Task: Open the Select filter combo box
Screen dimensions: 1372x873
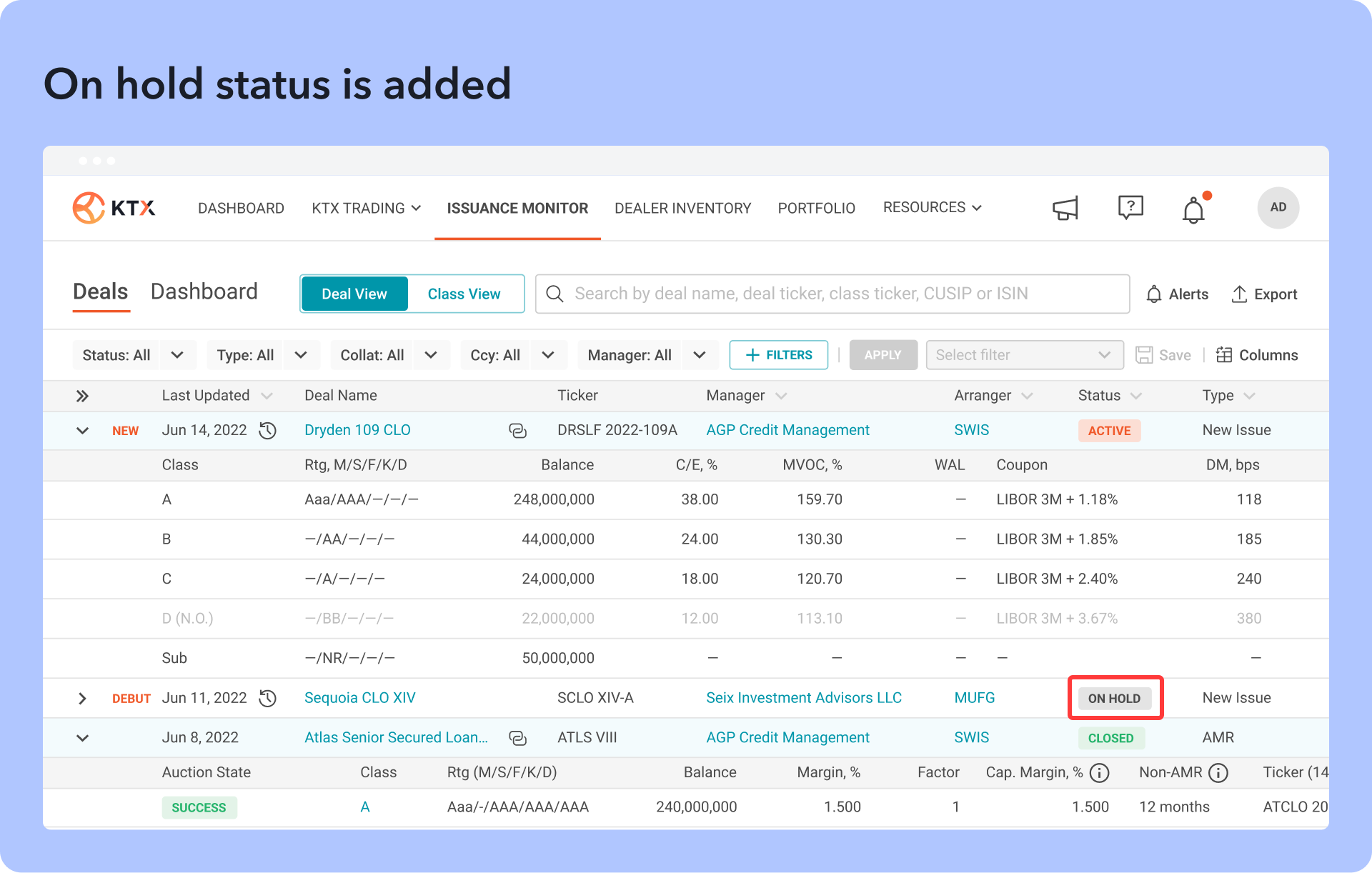Action: tap(1023, 355)
